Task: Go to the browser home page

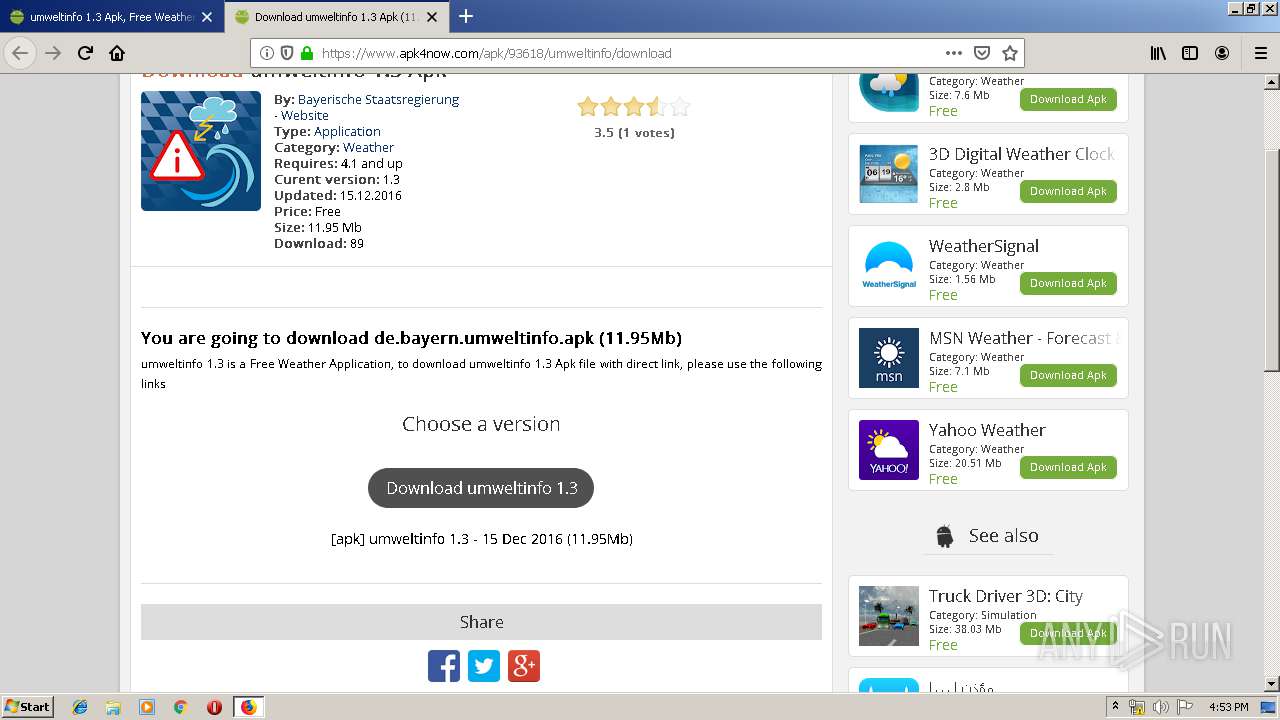Action: [x=117, y=53]
